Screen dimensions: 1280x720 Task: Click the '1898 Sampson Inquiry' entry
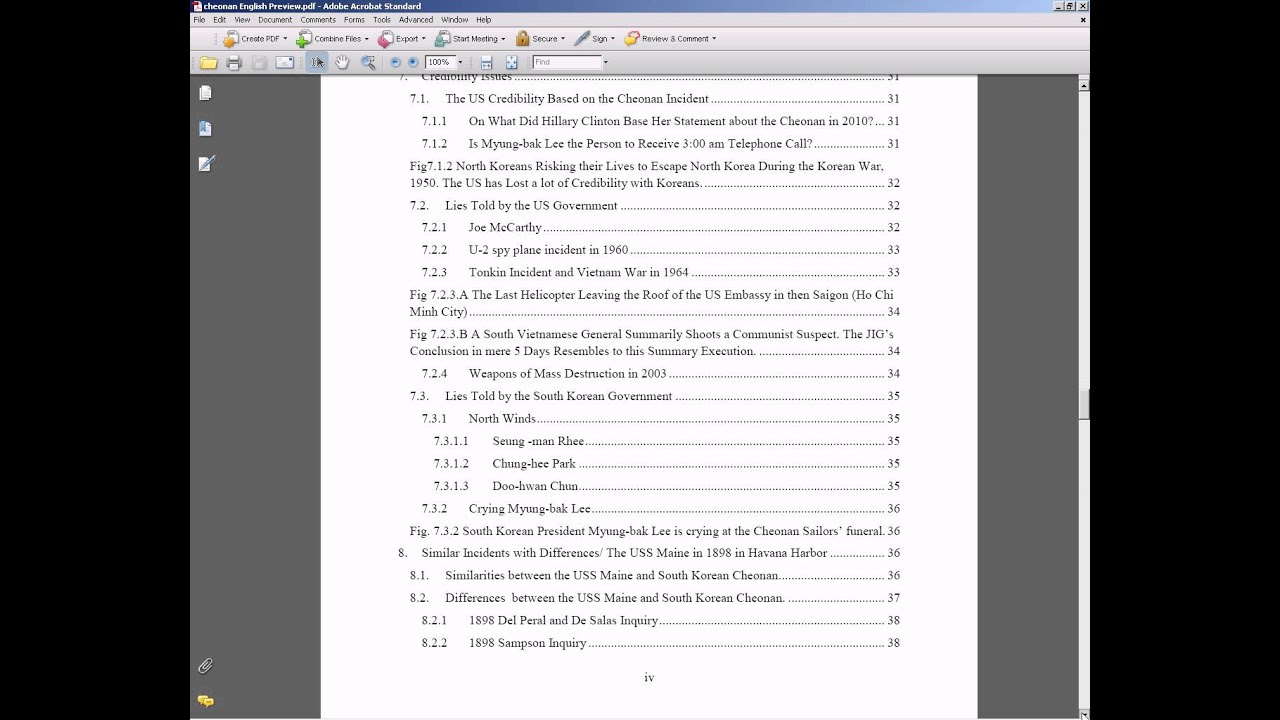(528, 643)
